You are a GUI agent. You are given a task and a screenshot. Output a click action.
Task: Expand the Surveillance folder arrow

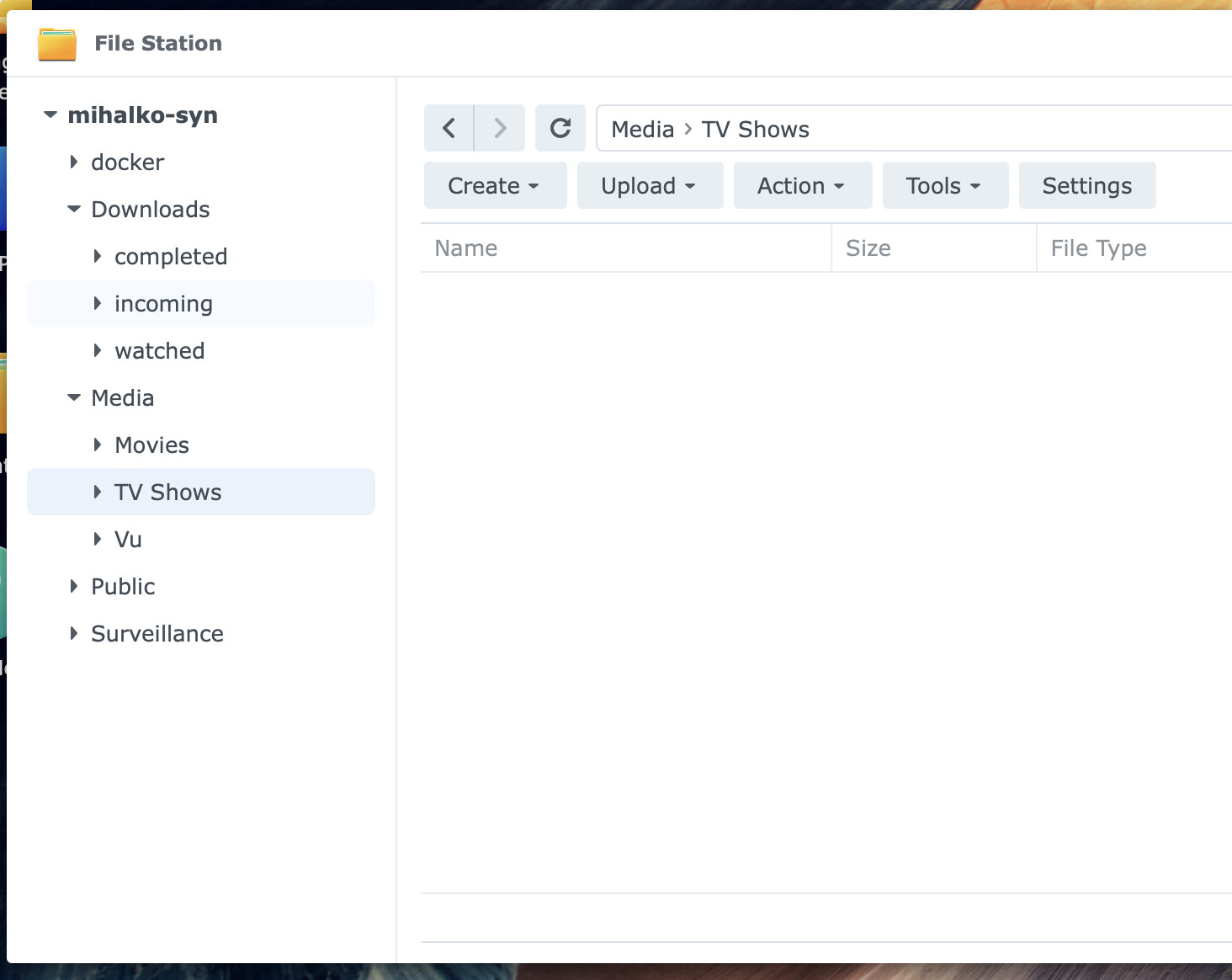[74, 633]
